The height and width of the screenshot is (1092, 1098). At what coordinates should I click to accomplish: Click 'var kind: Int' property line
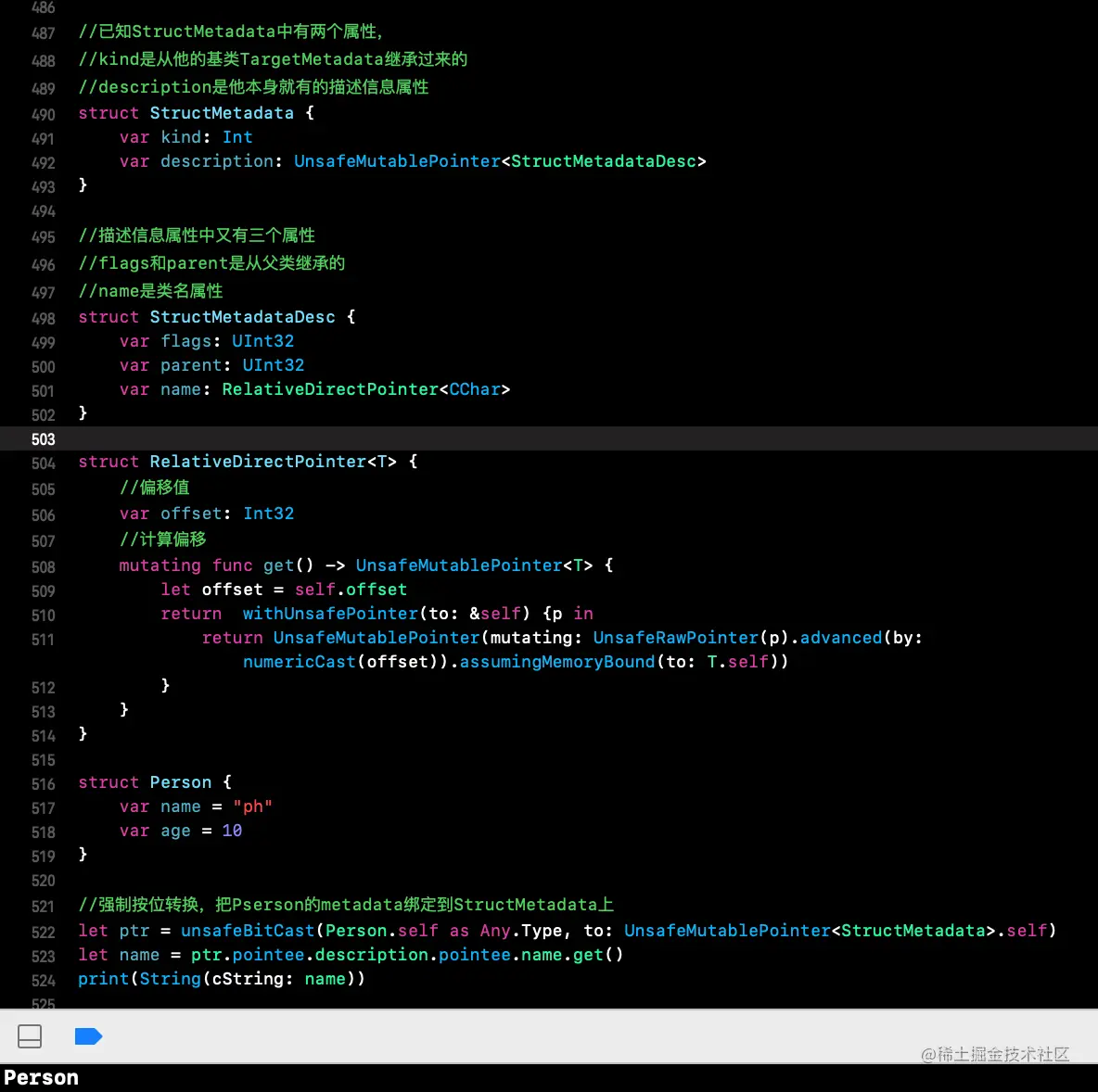pos(185,137)
